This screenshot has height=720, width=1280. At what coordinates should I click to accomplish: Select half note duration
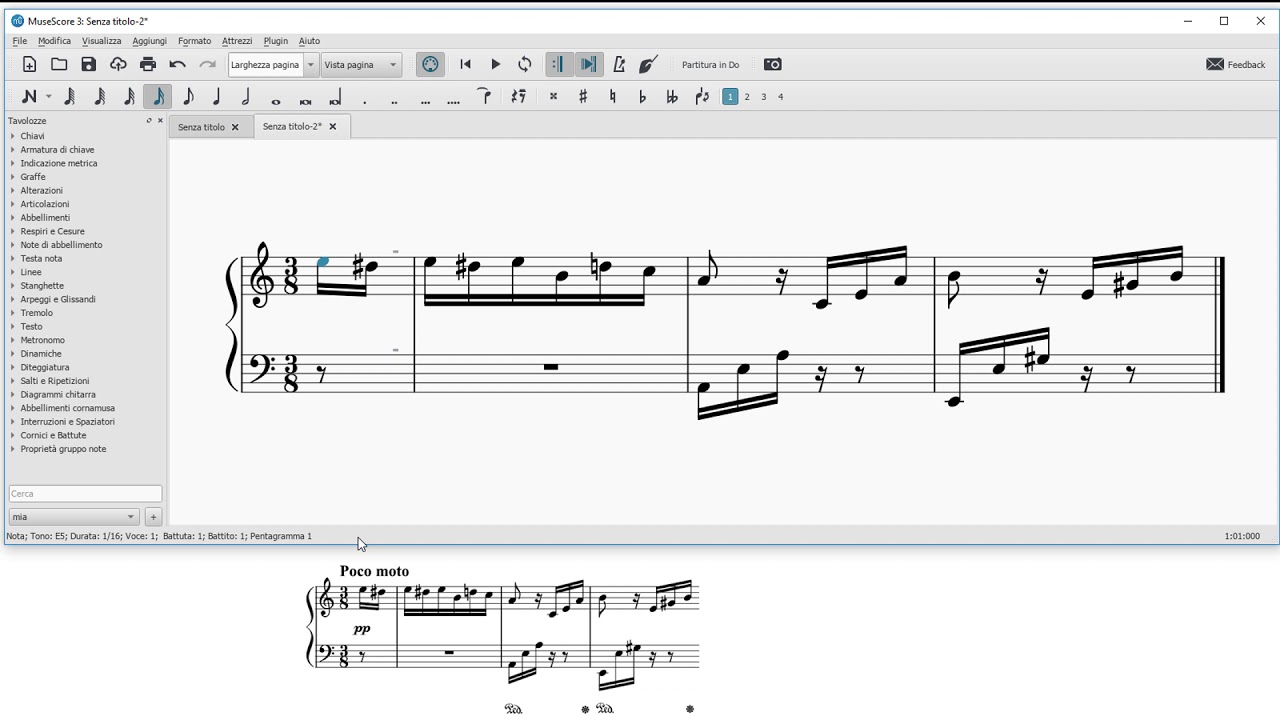pos(246,96)
